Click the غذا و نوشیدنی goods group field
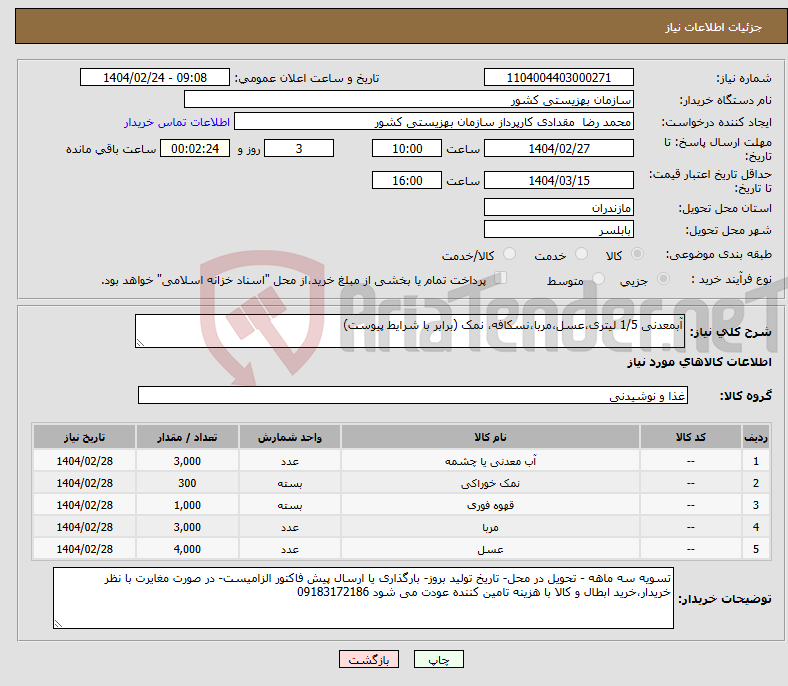This screenshot has width=788, height=686. coord(413,395)
